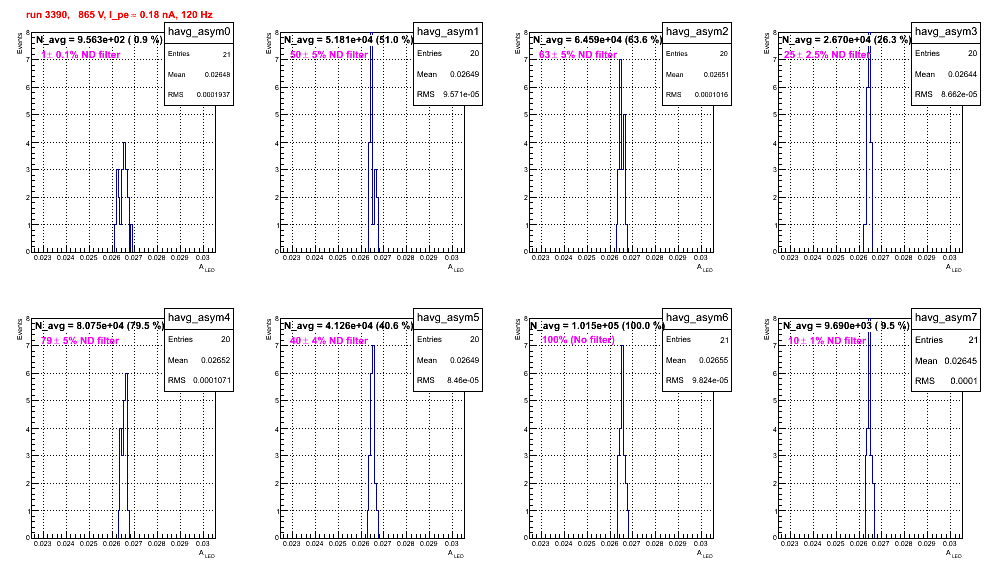Select the havg_asym3 stats box title
The image size is (996, 572).
click(946, 31)
